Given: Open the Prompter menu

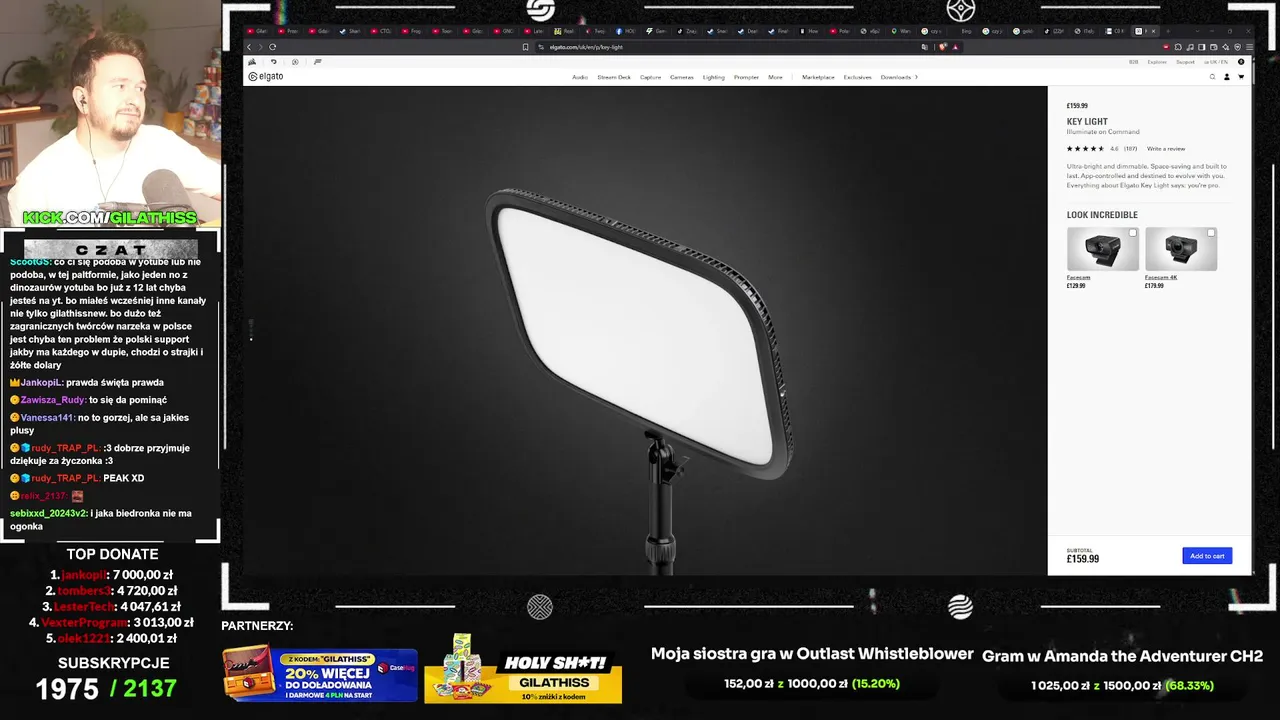Looking at the screenshot, I should click(x=746, y=77).
